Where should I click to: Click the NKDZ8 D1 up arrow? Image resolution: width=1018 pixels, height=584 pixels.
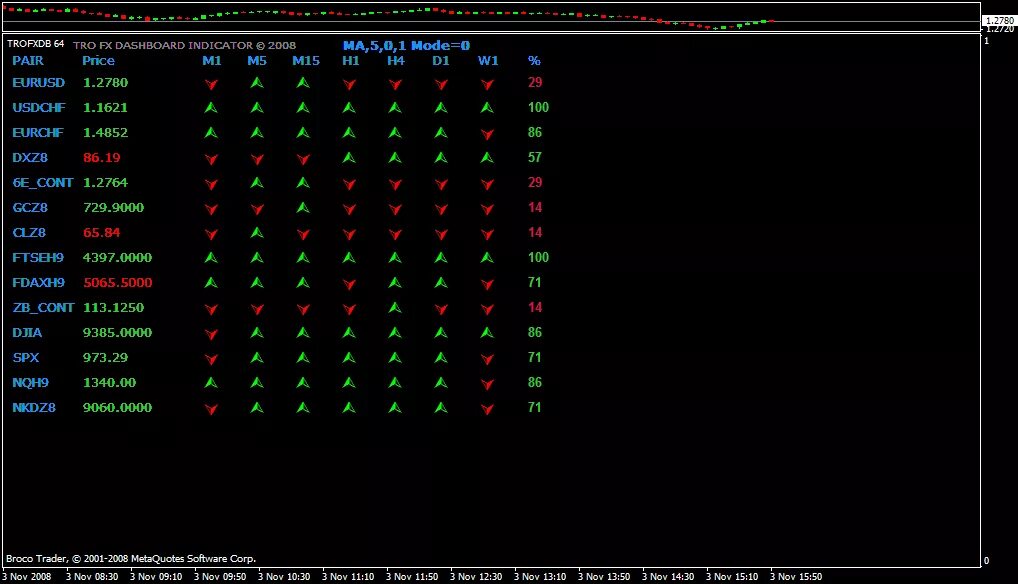pyautogui.click(x=441, y=408)
